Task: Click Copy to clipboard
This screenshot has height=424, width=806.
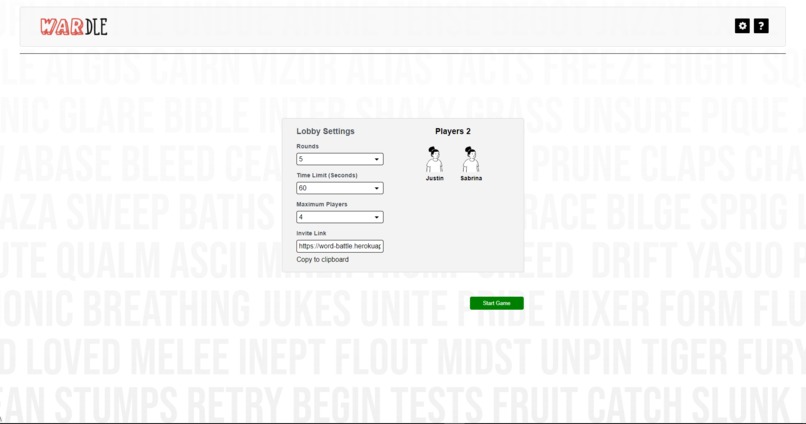Action: (x=322, y=260)
